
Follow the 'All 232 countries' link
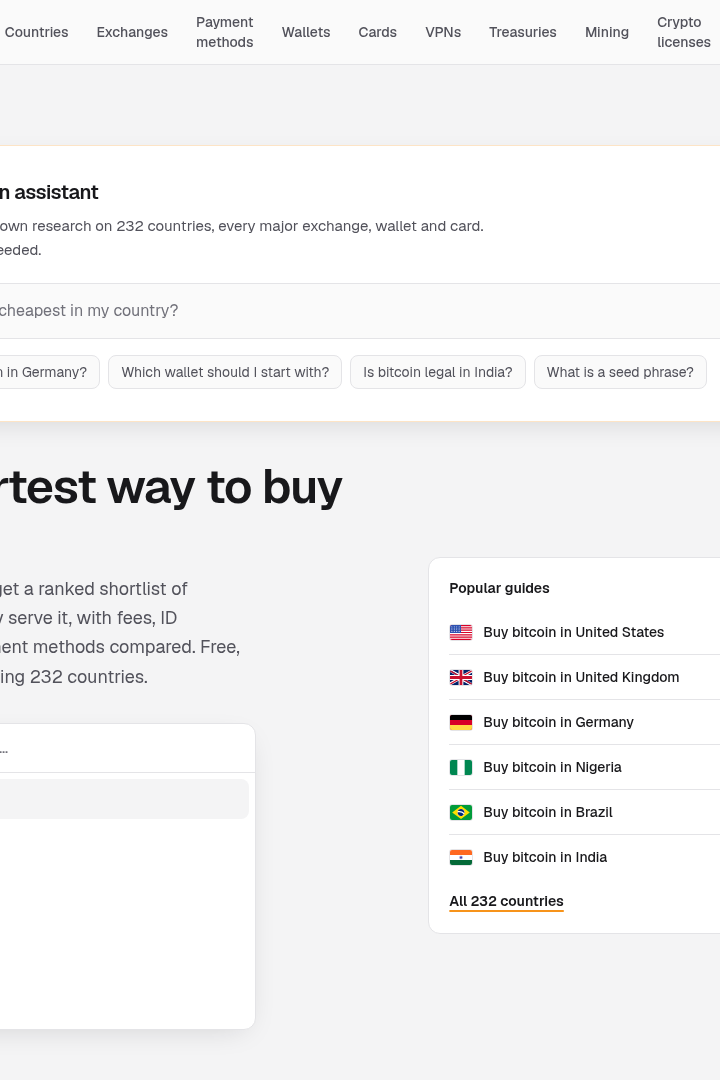click(506, 901)
